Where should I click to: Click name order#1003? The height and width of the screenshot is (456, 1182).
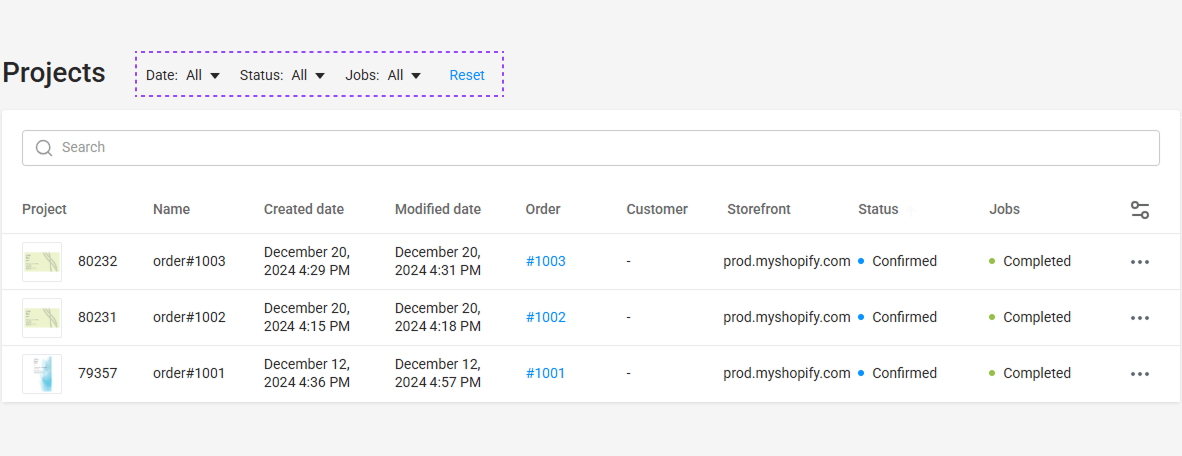[189, 262]
